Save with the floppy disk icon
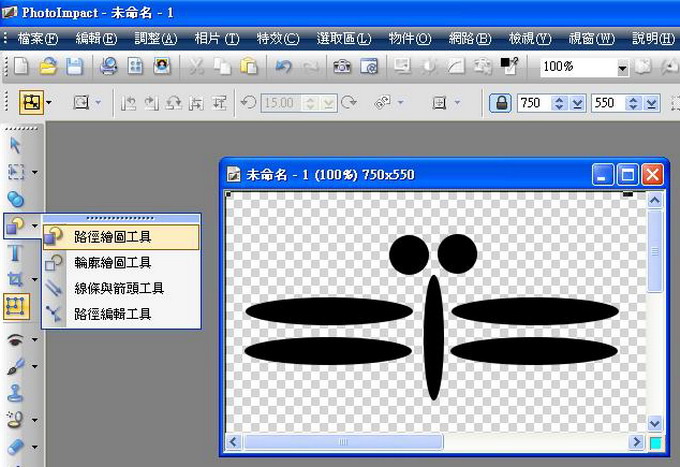The image size is (680, 467). click(74, 66)
